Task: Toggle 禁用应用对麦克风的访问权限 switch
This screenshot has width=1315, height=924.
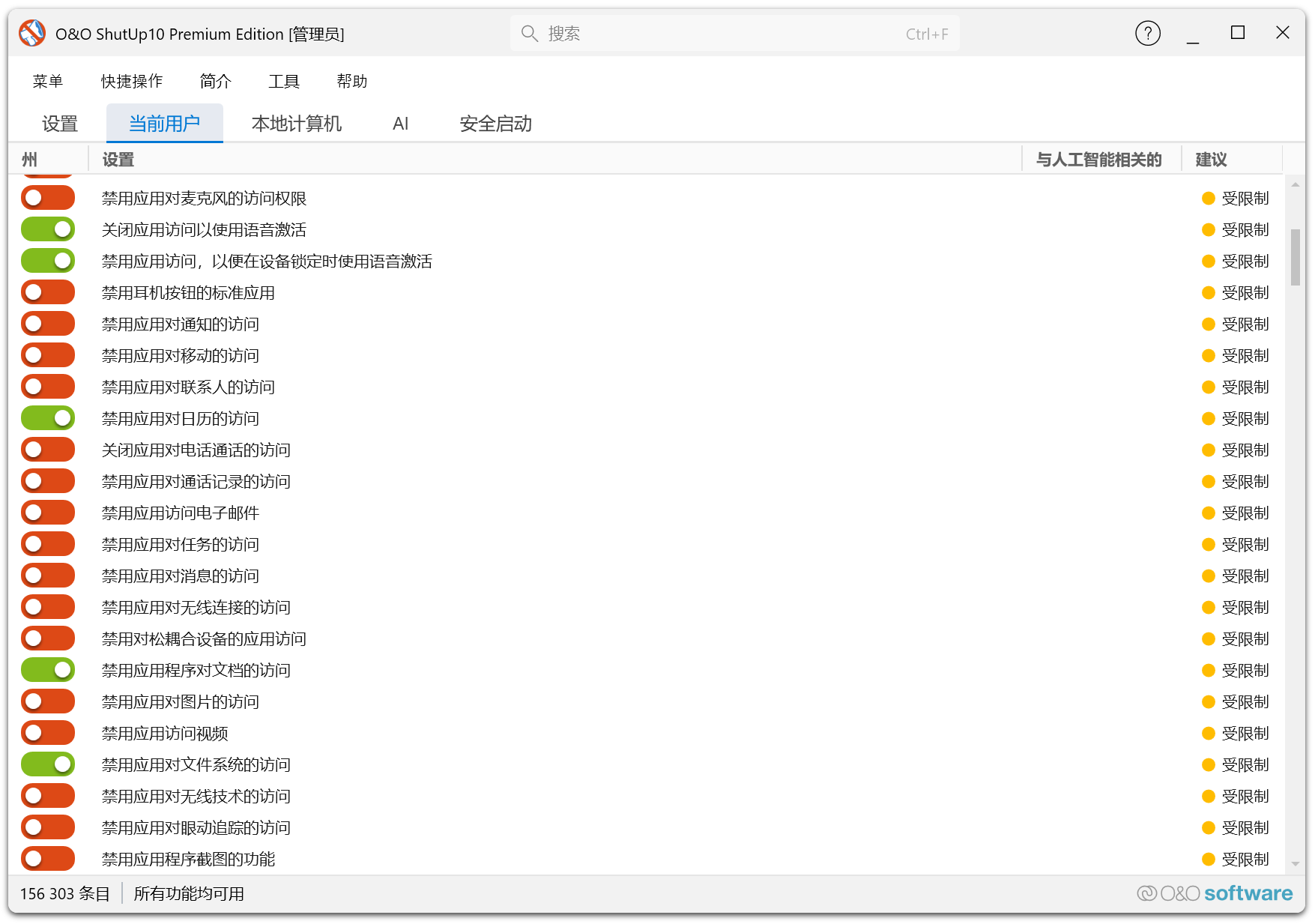Action: coord(48,199)
